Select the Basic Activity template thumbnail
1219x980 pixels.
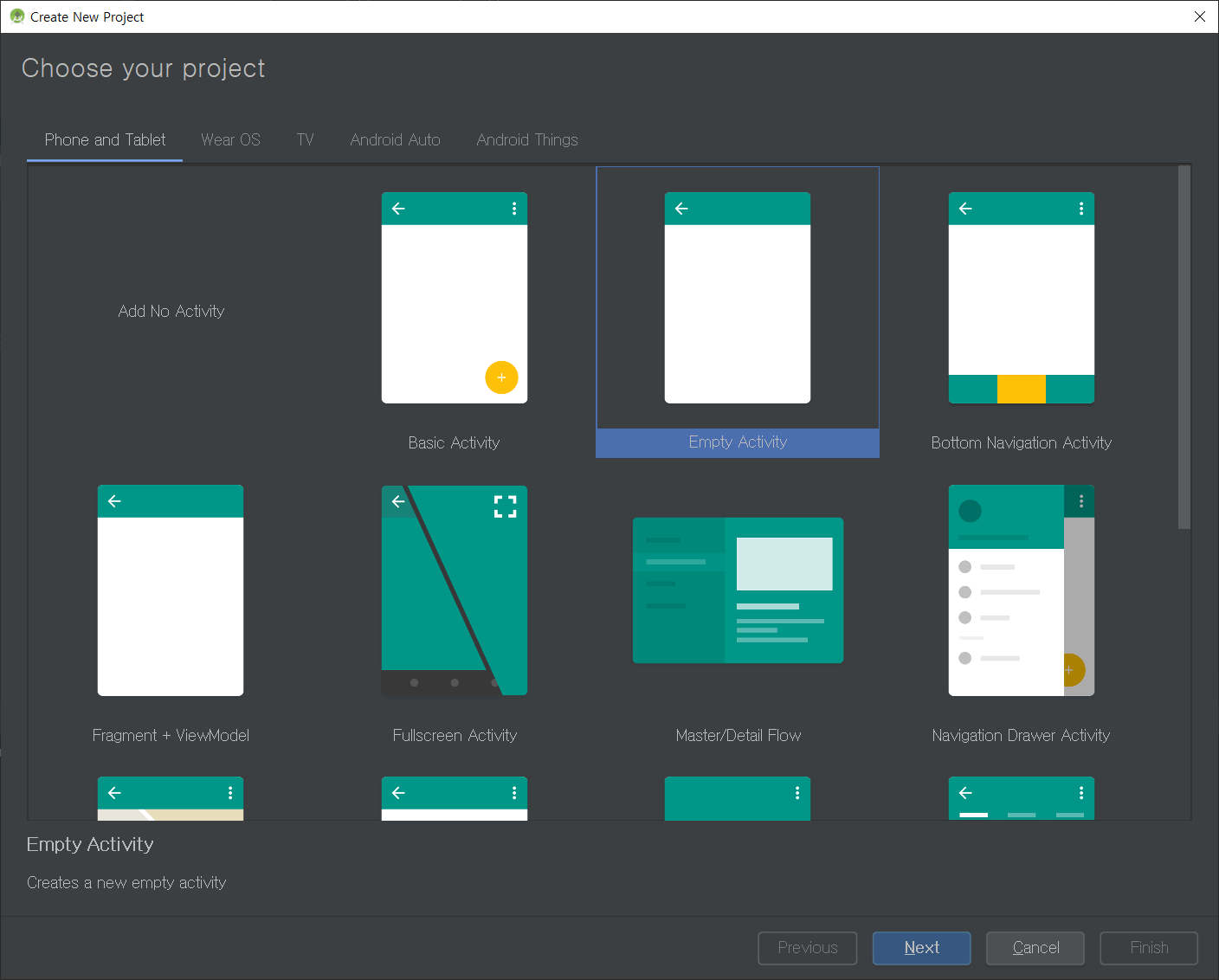[x=455, y=298]
